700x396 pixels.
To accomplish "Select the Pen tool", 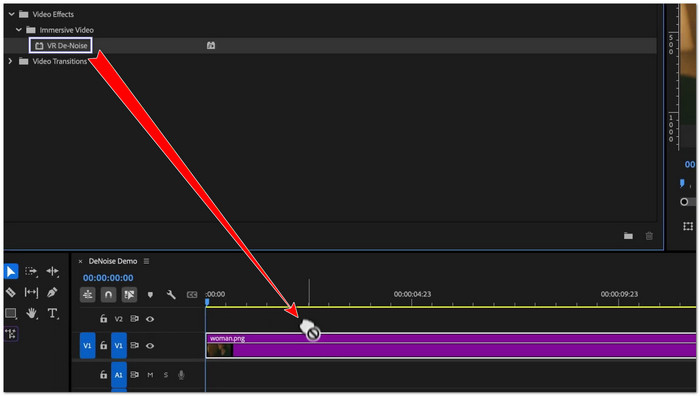I will click(52, 292).
